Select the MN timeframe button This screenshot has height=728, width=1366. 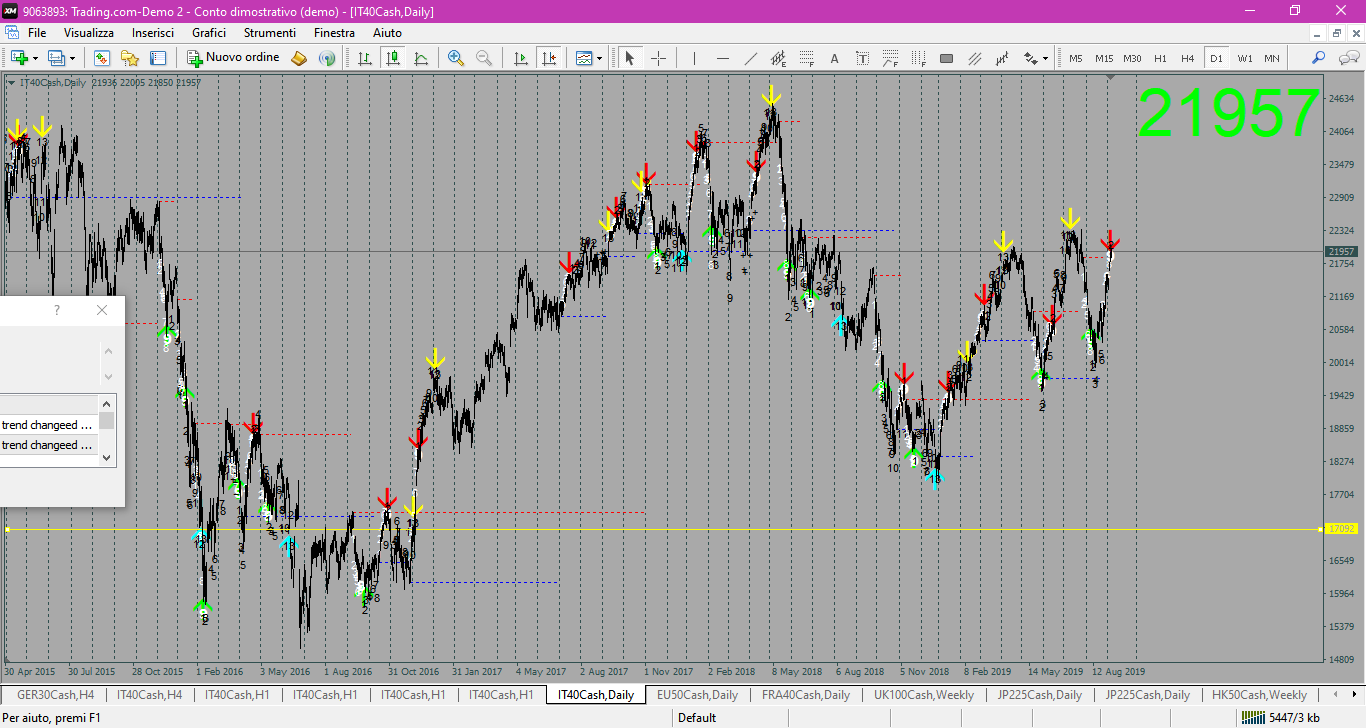(x=1272, y=58)
